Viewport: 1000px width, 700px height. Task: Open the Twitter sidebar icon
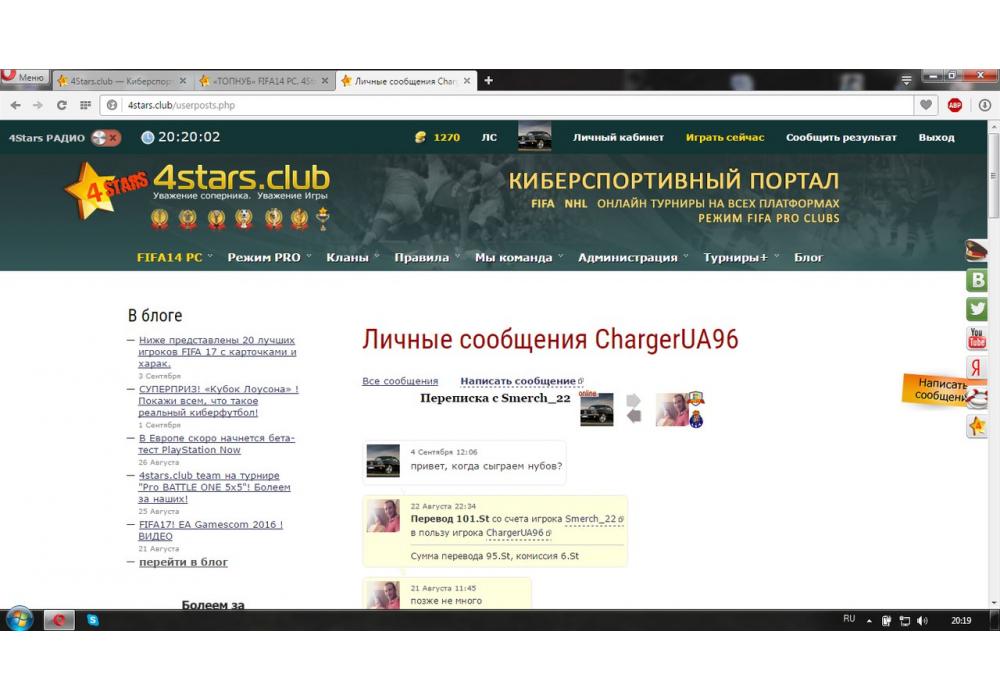click(x=977, y=309)
